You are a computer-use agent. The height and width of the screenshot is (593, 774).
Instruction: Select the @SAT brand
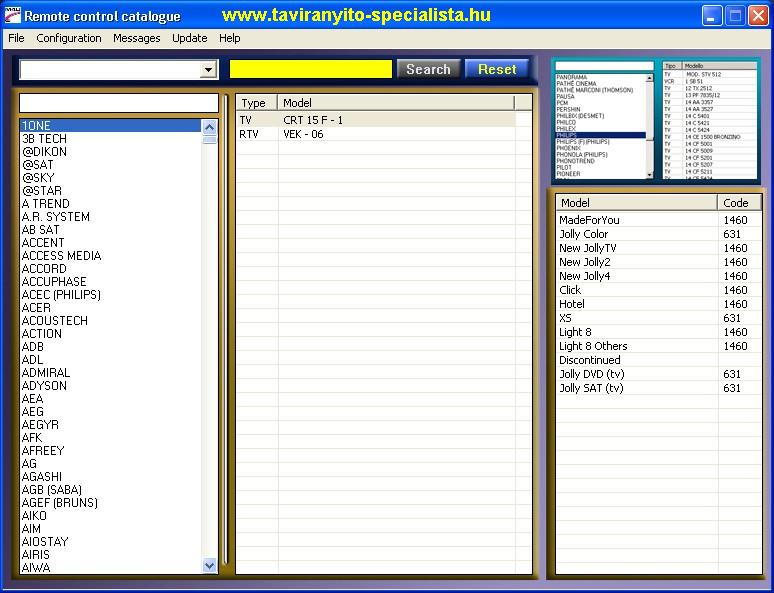[x=111, y=164]
